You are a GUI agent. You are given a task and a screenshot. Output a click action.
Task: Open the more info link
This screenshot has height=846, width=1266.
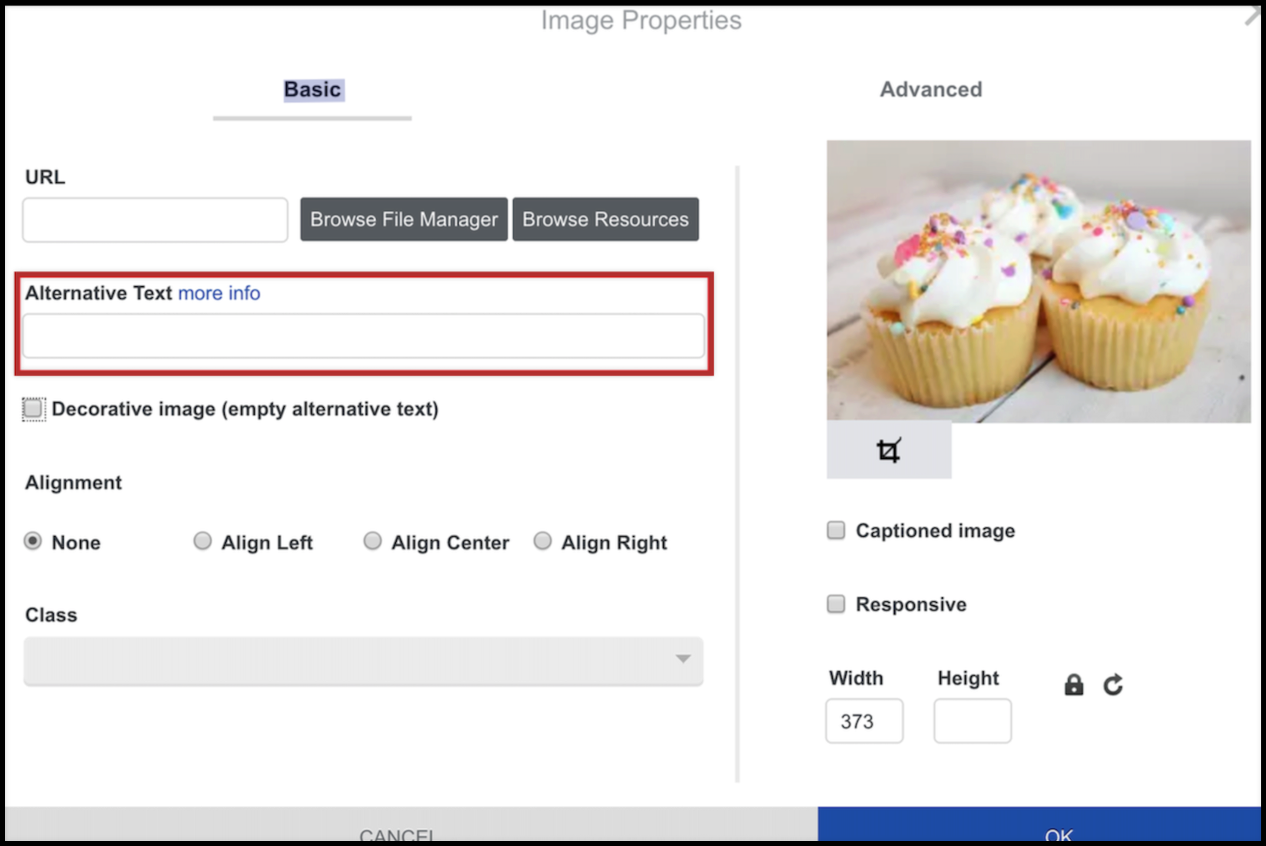(219, 293)
